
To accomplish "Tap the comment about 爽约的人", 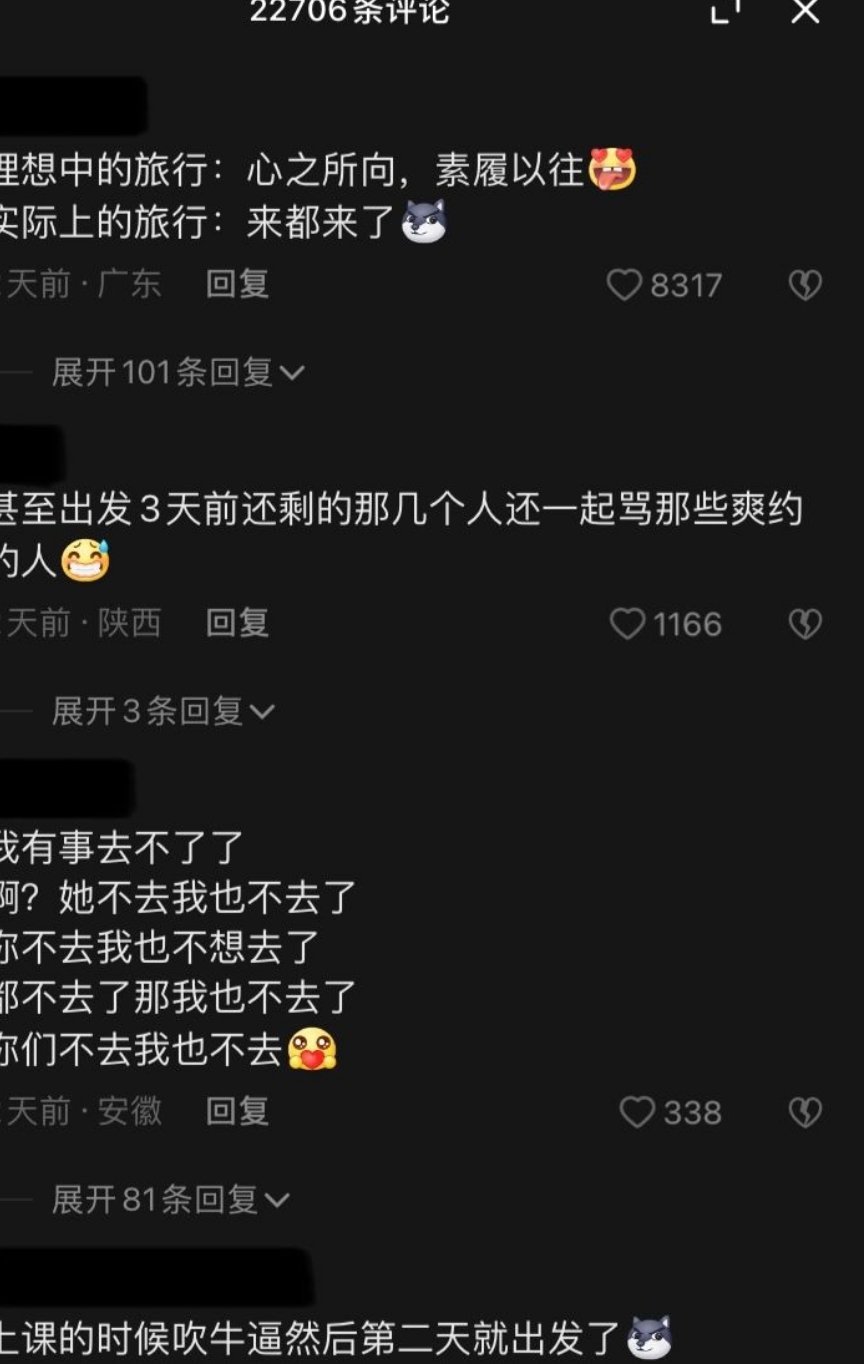I will click(400, 535).
